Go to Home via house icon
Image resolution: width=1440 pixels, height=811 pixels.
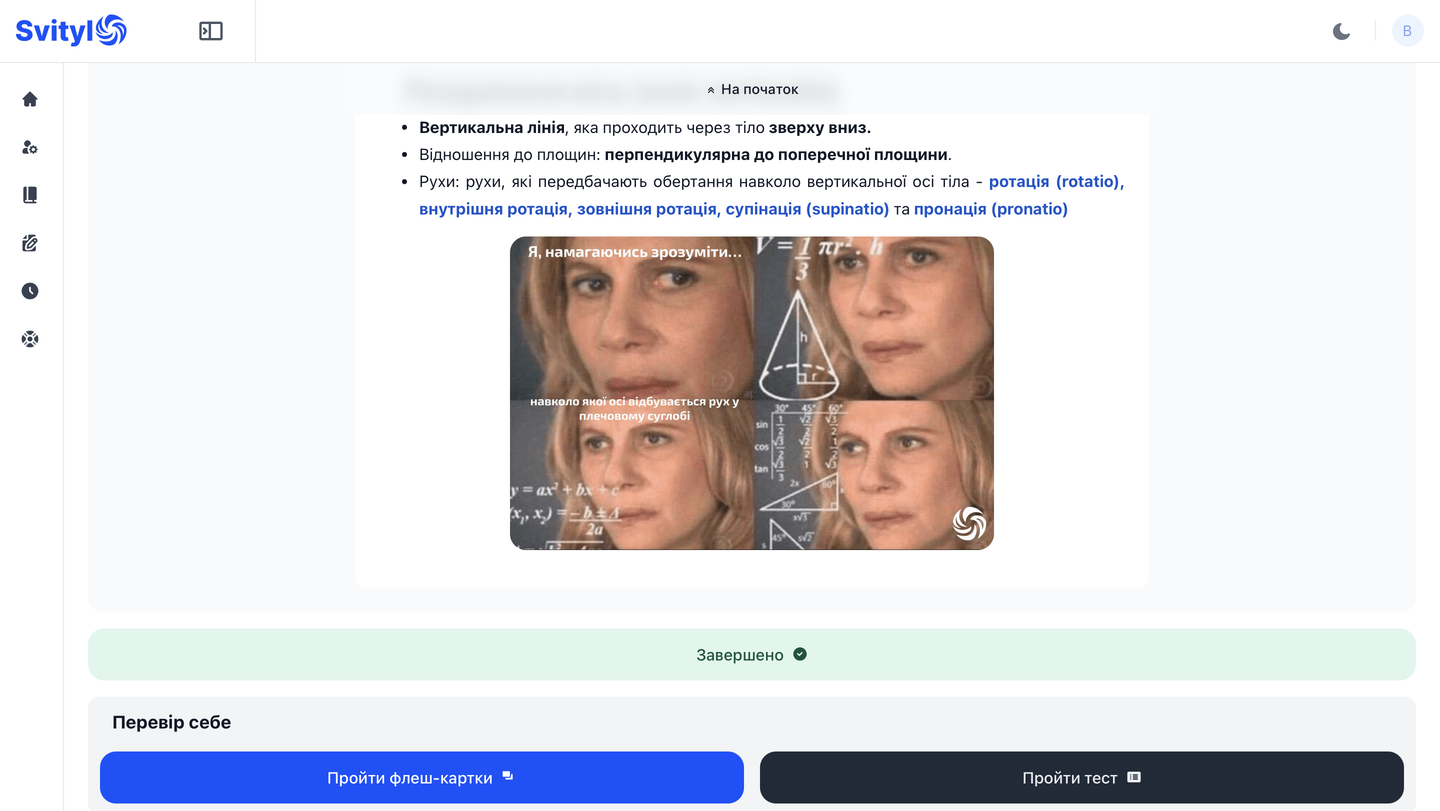point(30,99)
